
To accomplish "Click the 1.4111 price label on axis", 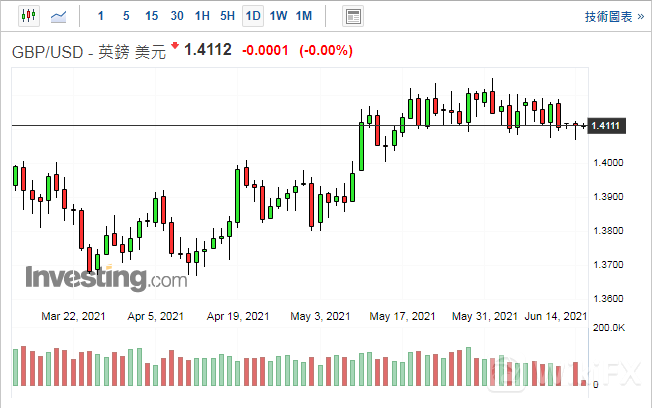I will (x=607, y=125).
